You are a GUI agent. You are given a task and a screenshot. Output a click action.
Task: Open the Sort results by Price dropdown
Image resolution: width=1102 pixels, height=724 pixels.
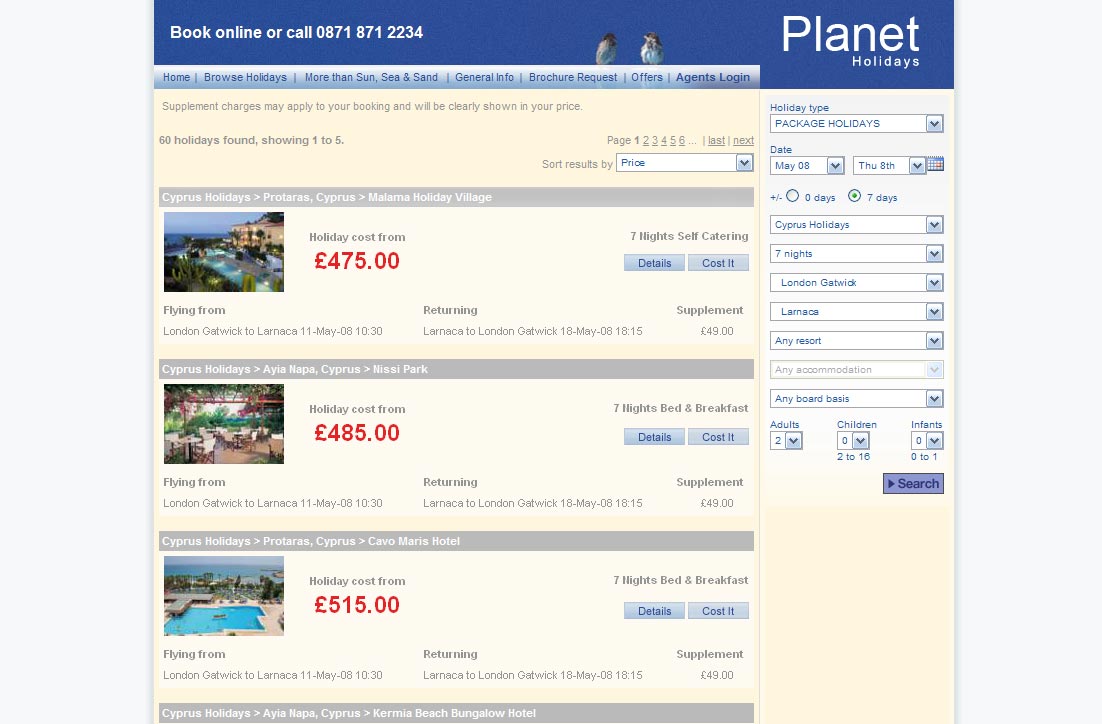tap(685, 163)
